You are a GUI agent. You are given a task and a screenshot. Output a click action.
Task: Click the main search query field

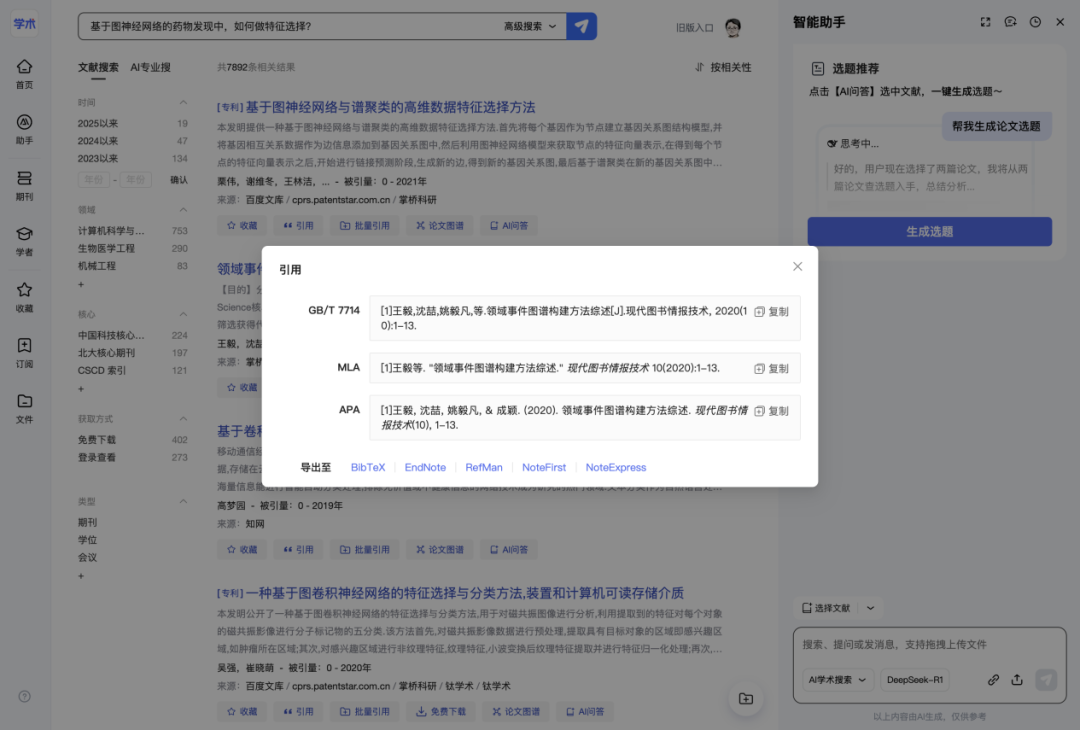(x=289, y=26)
